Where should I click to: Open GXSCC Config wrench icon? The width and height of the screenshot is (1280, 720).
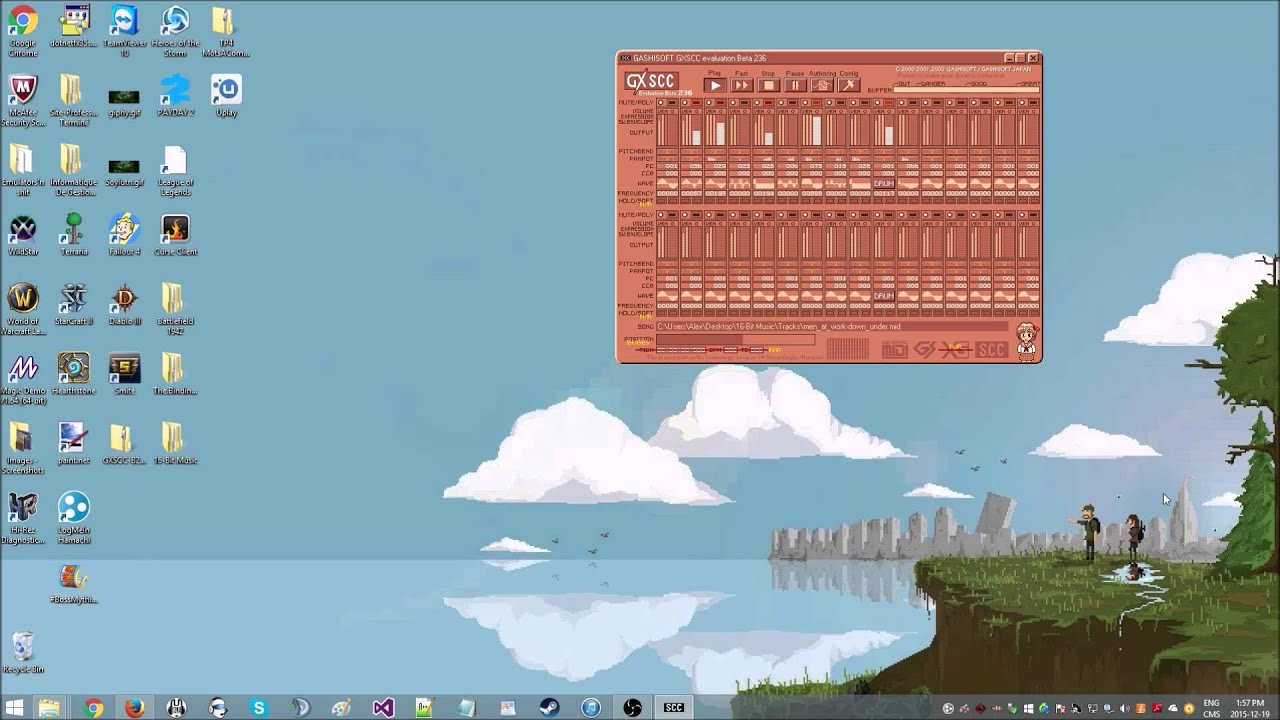click(x=849, y=85)
